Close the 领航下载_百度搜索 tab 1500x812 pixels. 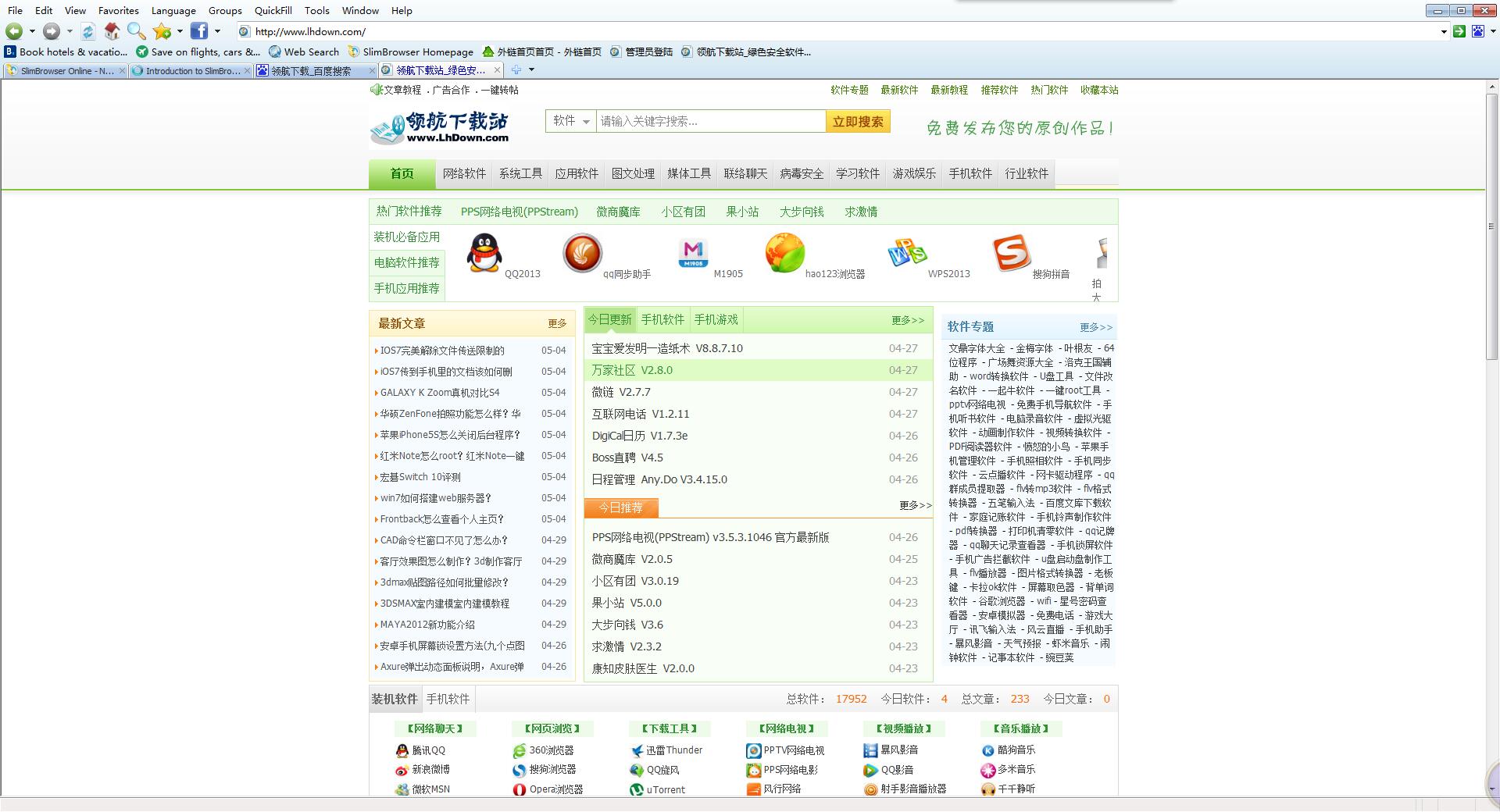point(373,70)
